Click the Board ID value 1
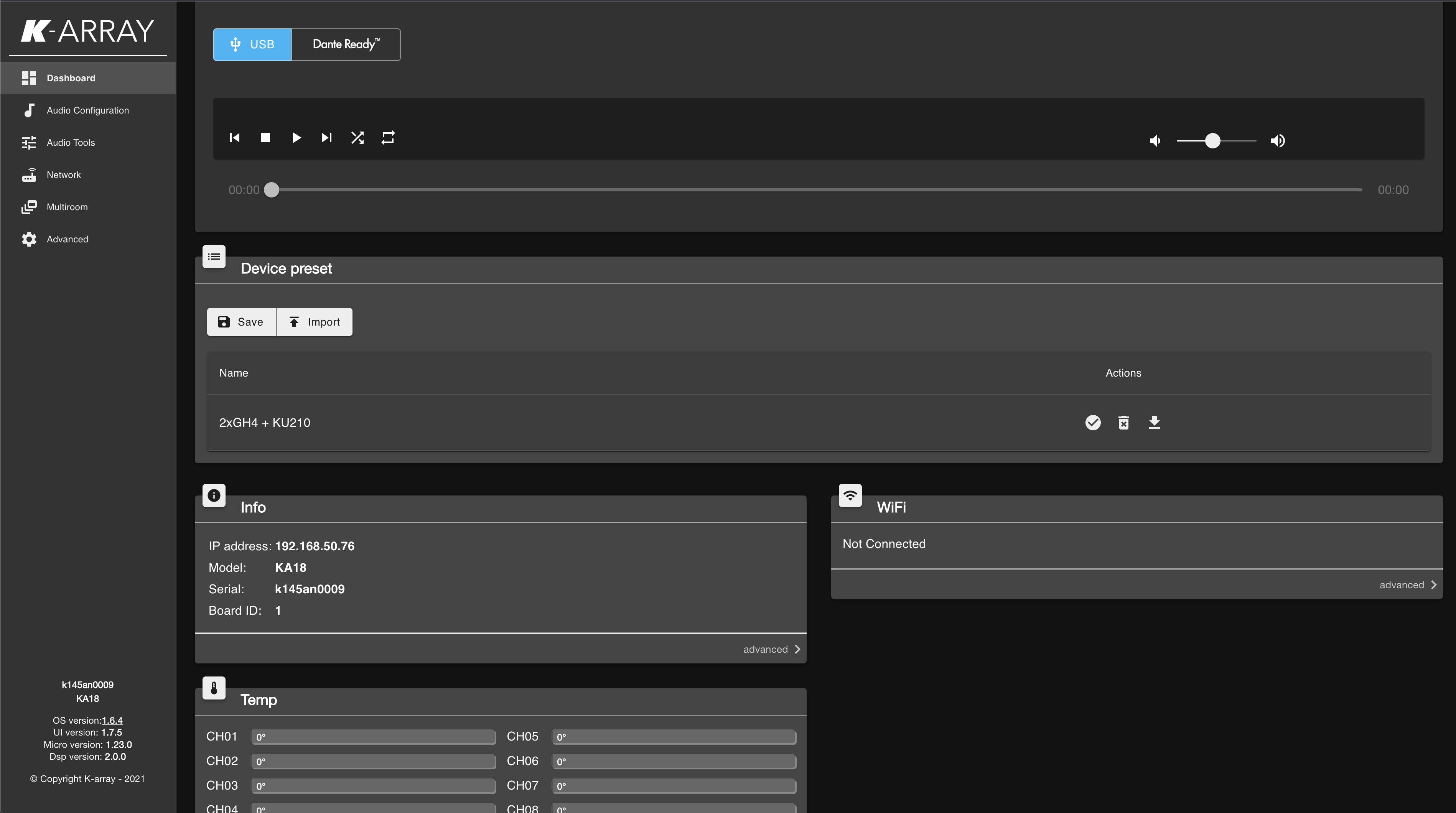1456x813 pixels. [278, 611]
